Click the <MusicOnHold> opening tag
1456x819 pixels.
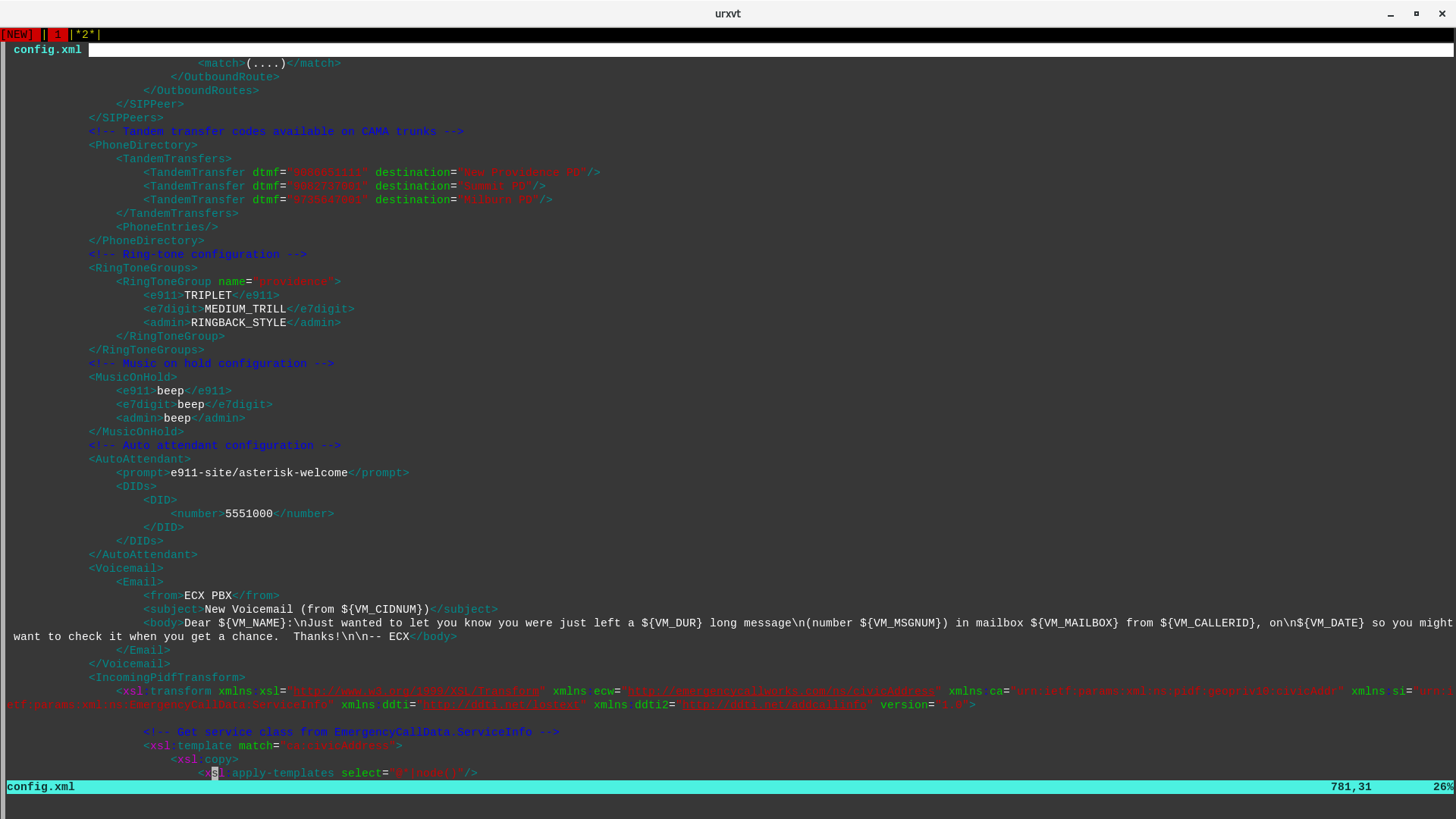click(x=133, y=378)
